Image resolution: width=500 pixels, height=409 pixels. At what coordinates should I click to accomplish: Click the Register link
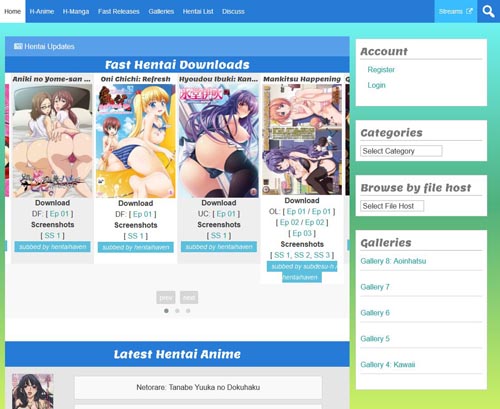click(x=381, y=69)
